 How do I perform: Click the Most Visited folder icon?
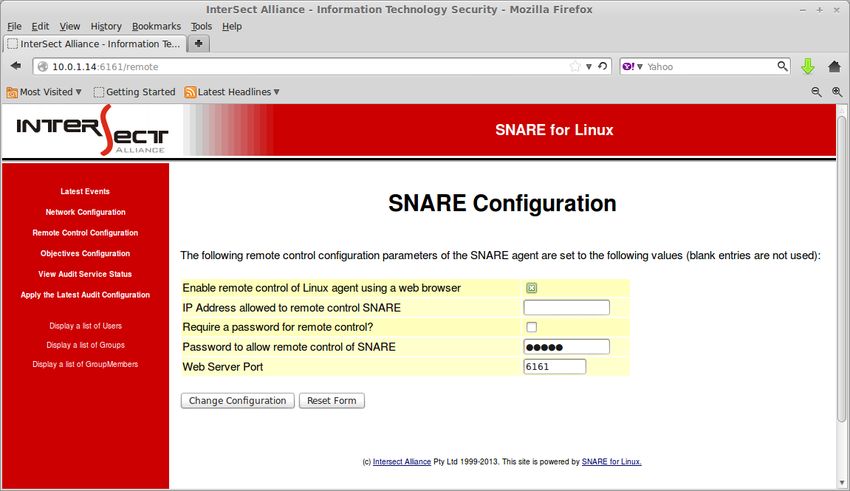tap(12, 92)
